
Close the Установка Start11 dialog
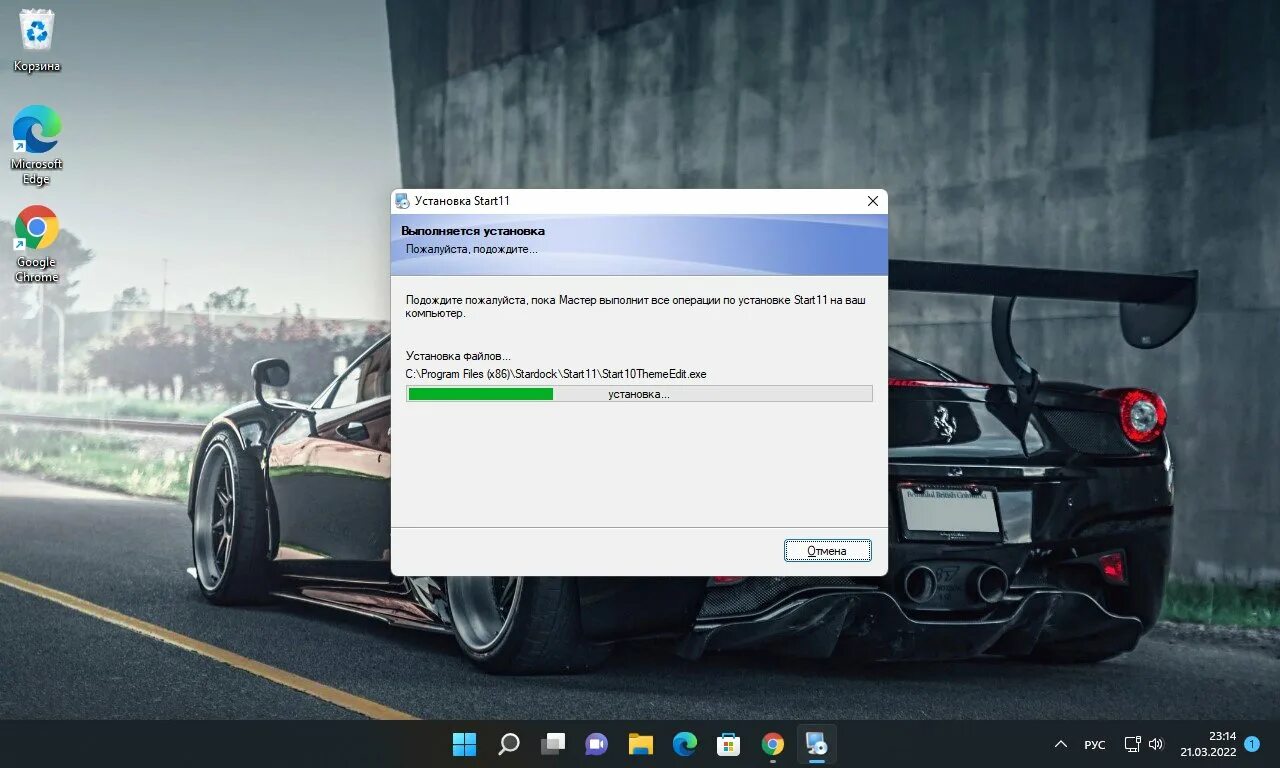click(872, 201)
